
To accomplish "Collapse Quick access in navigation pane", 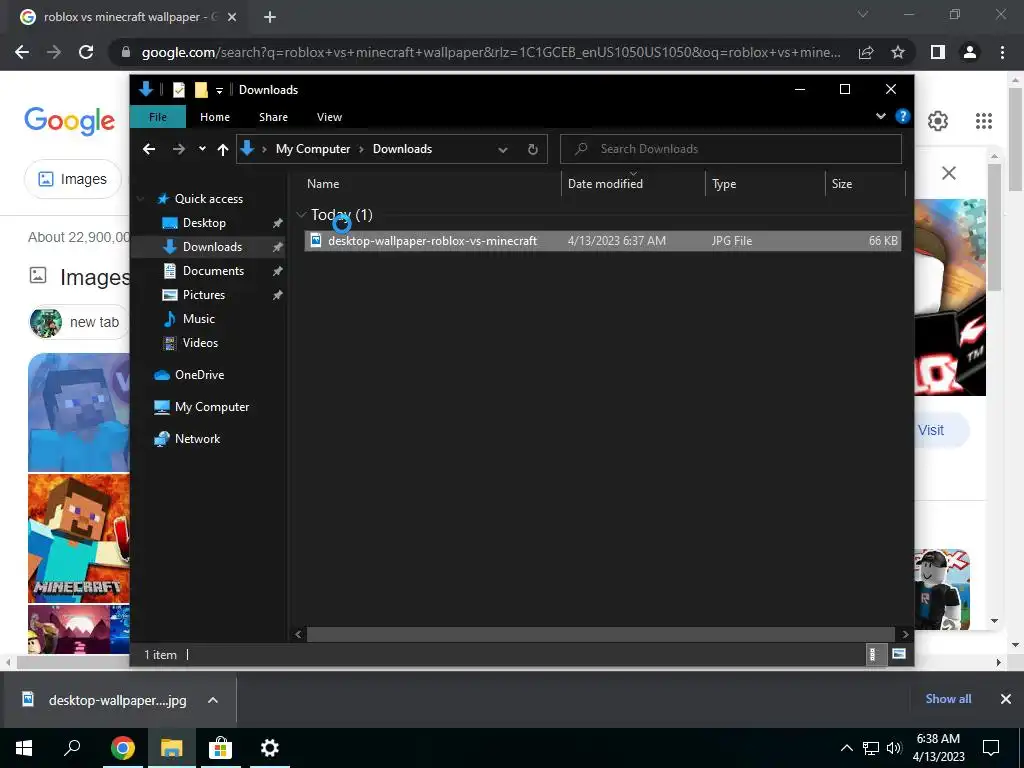I will click(140, 199).
